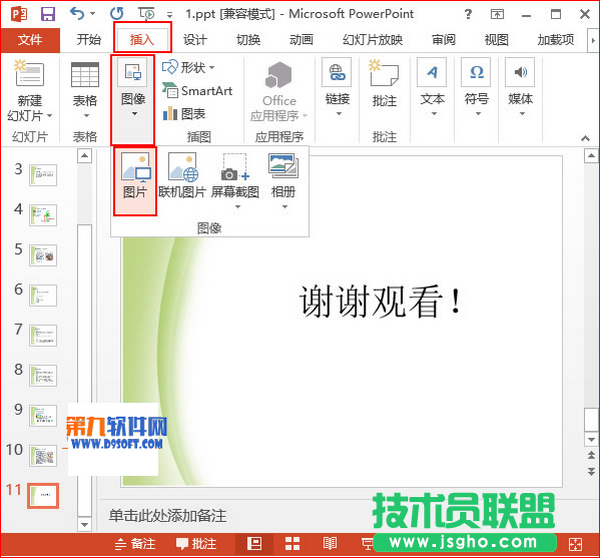The width and height of the screenshot is (600, 558).
Task: Click the Photo Album (相册) icon
Action: (283, 177)
